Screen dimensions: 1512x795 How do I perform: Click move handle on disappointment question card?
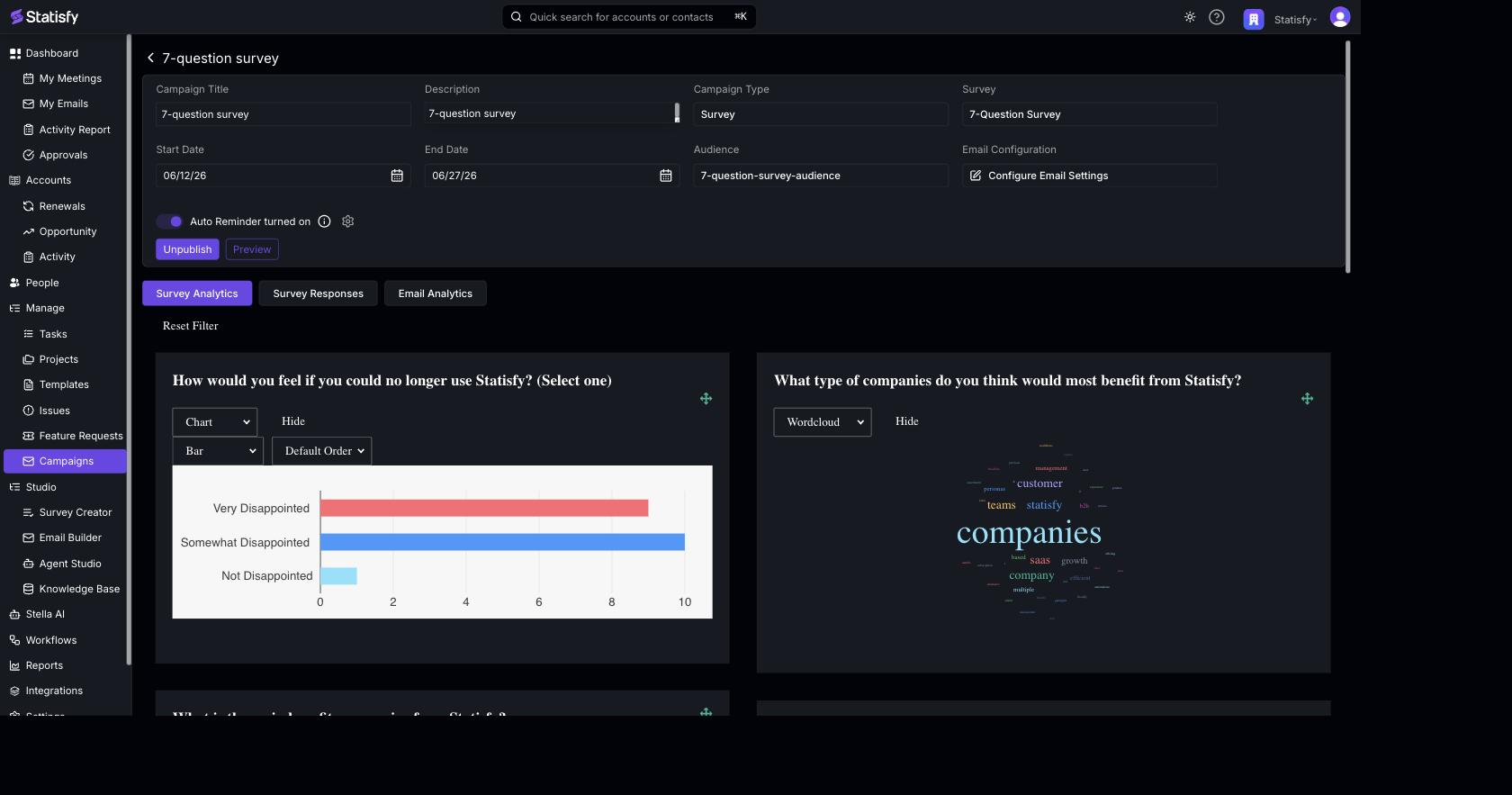pos(706,398)
